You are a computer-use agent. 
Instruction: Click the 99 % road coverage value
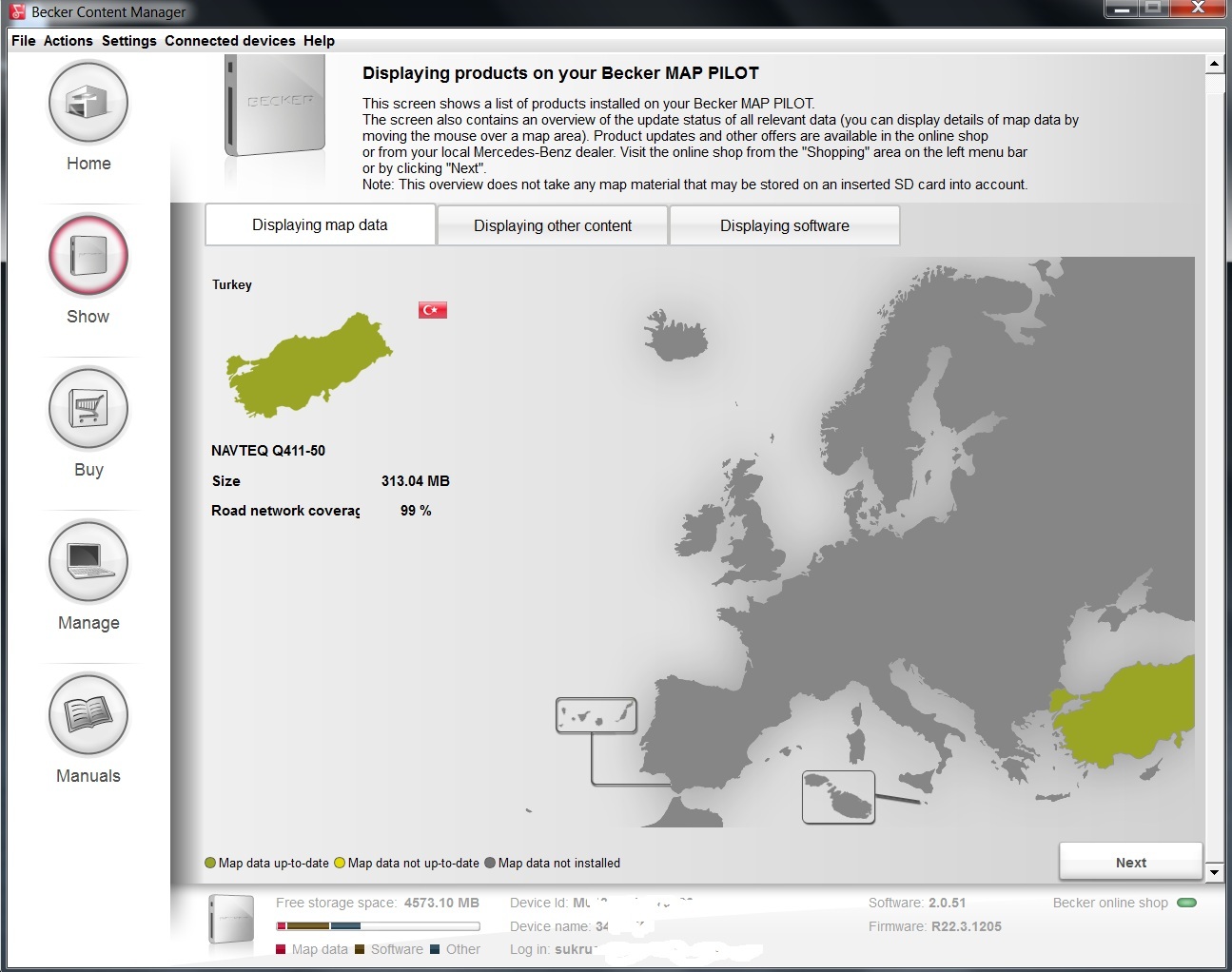pyautogui.click(x=416, y=511)
